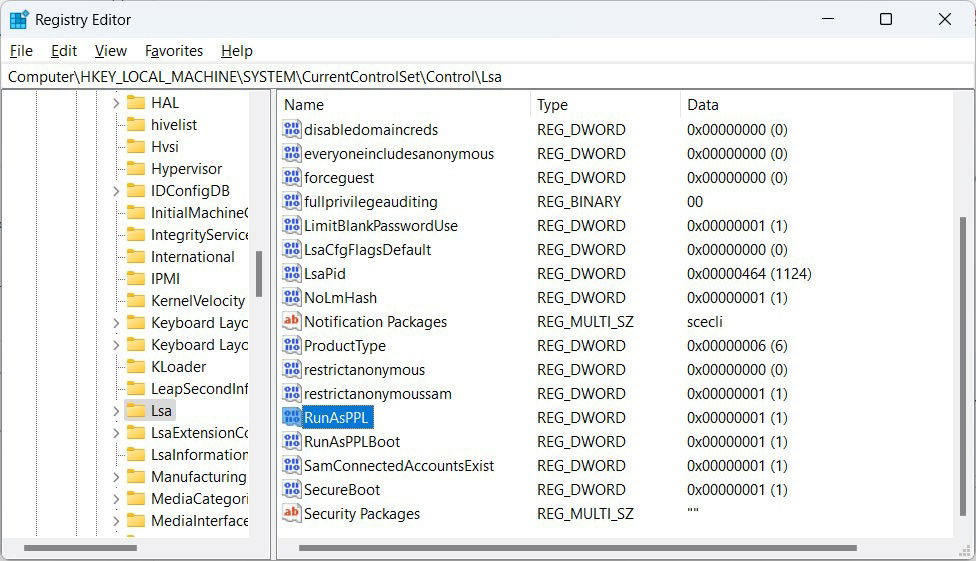The height and width of the screenshot is (561, 976).
Task: Click the LimitBlankPasswordUse value icon
Action: point(291,225)
